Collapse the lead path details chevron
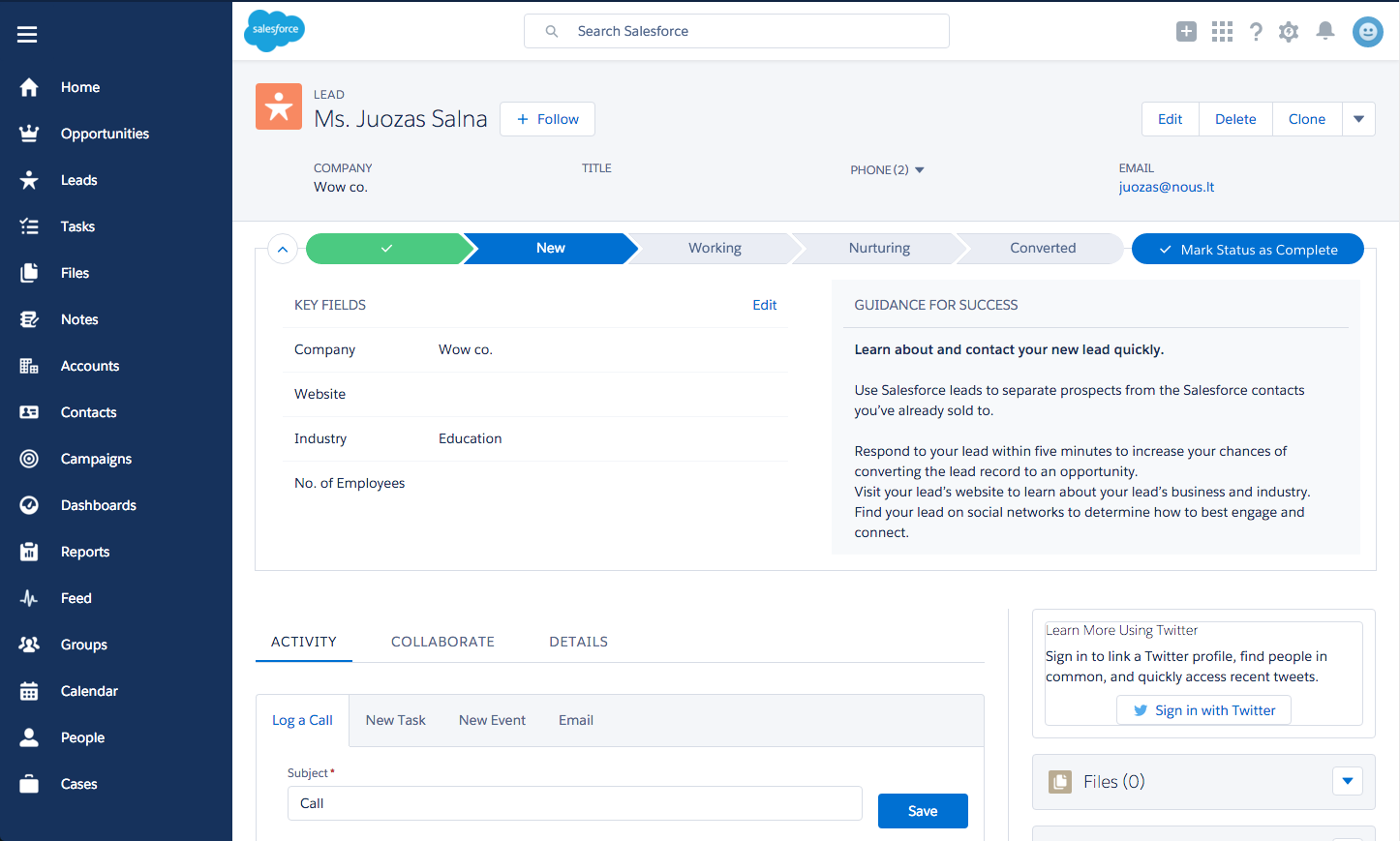 pyautogui.click(x=282, y=250)
